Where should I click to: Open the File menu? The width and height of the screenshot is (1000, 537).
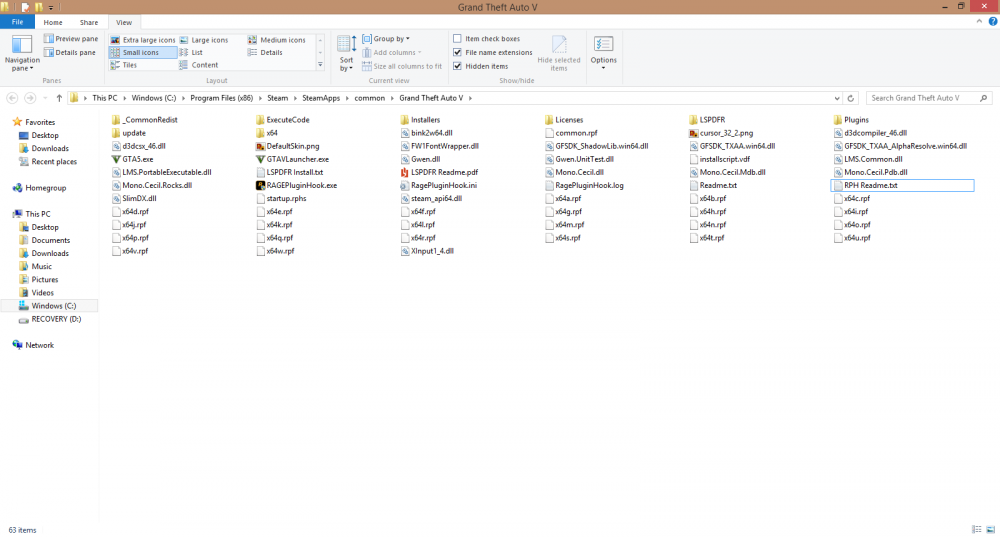point(17,22)
